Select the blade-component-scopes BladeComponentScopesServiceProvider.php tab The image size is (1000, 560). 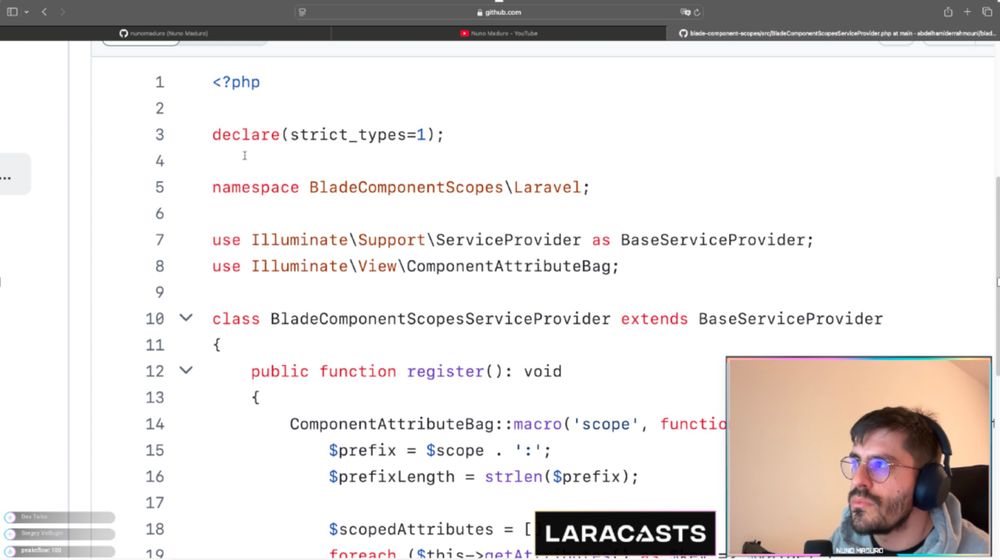click(x=833, y=33)
